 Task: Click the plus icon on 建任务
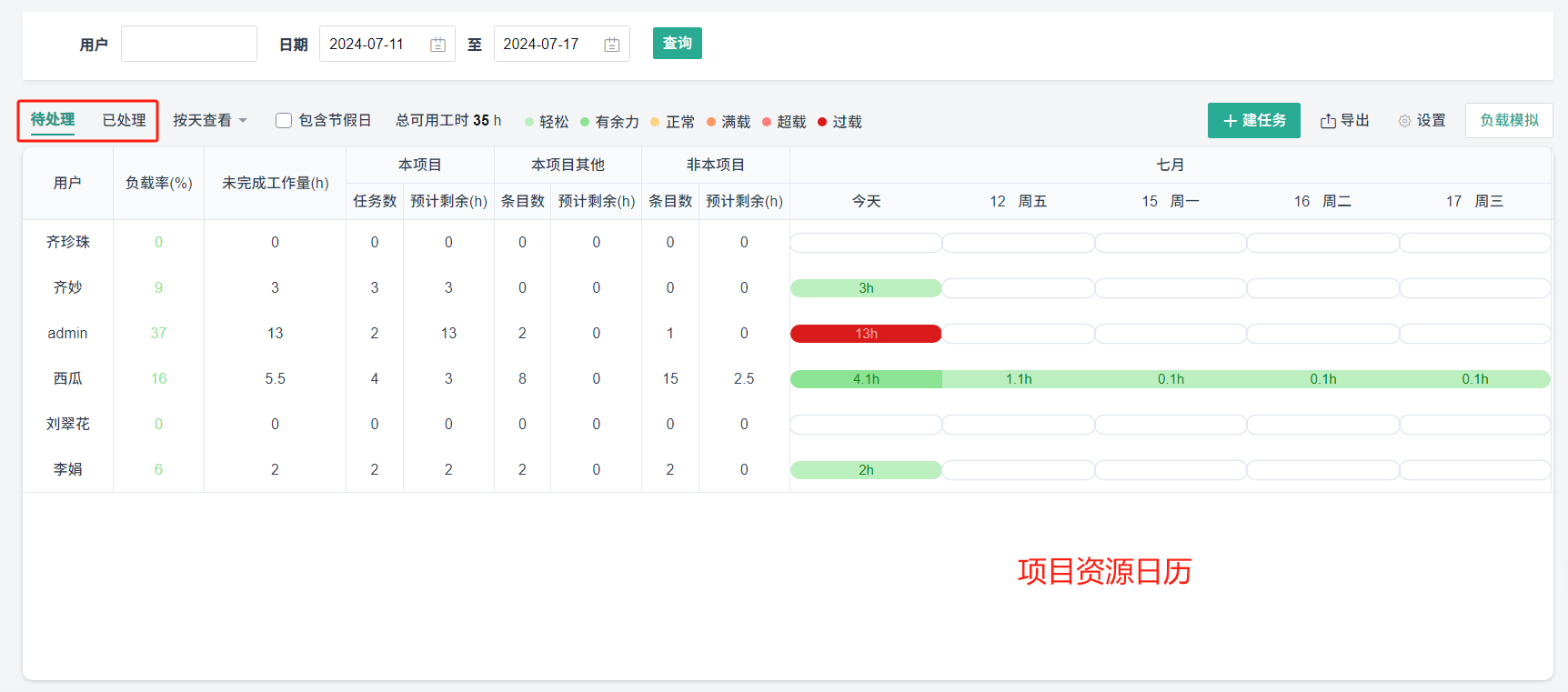click(1230, 121)
